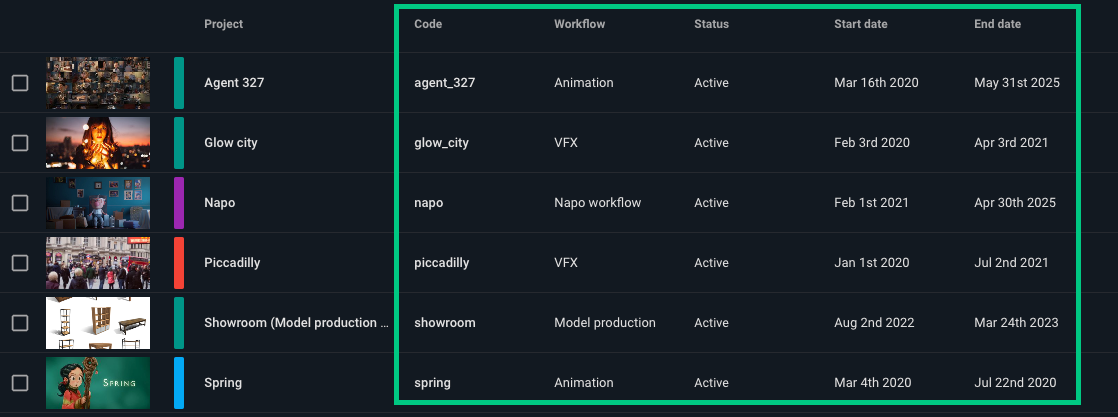Click the agent_327 code cell
The image size is (1118, 417).
(445, 83)
